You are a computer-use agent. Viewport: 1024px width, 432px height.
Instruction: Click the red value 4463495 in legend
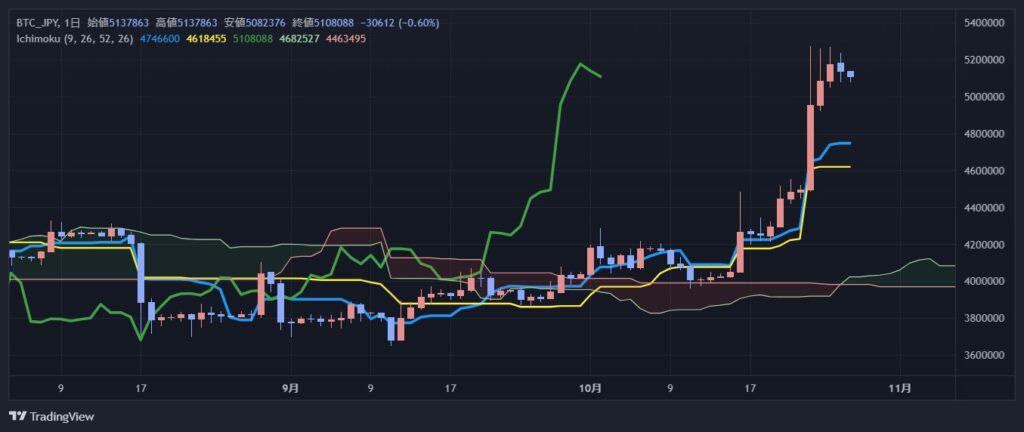tap(345, 39)
